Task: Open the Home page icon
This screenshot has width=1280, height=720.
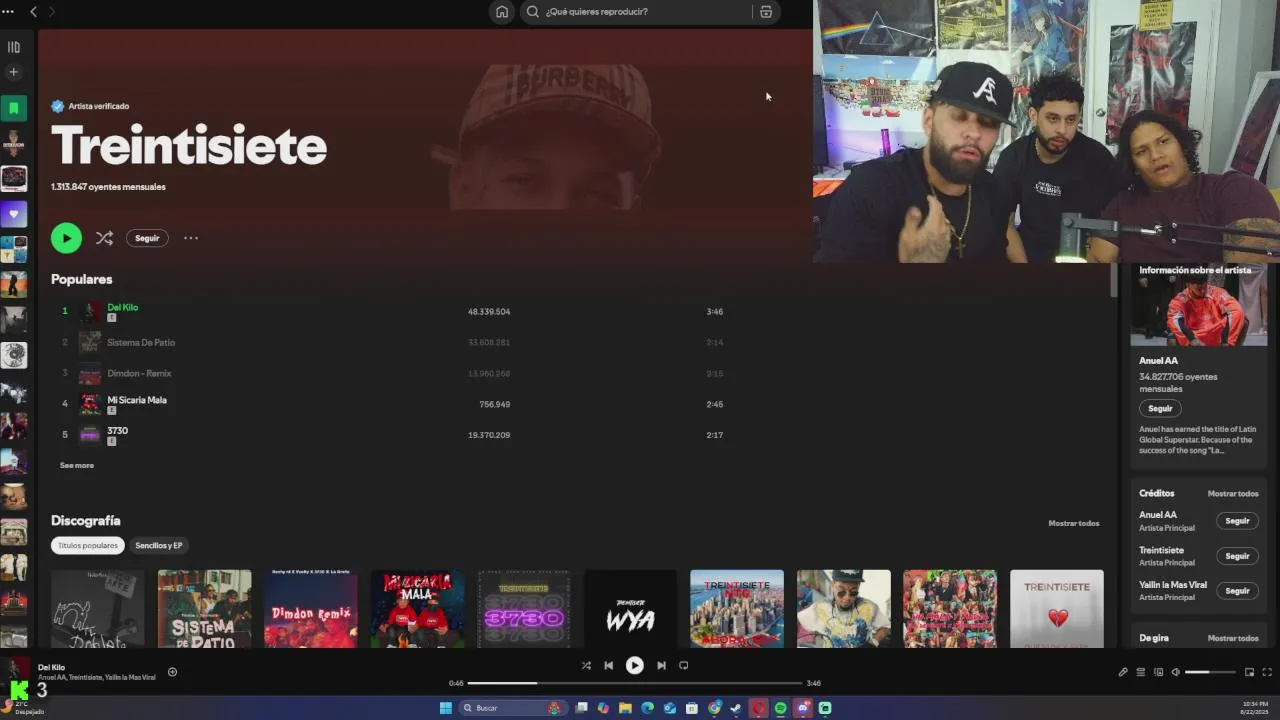Action: 502,12
